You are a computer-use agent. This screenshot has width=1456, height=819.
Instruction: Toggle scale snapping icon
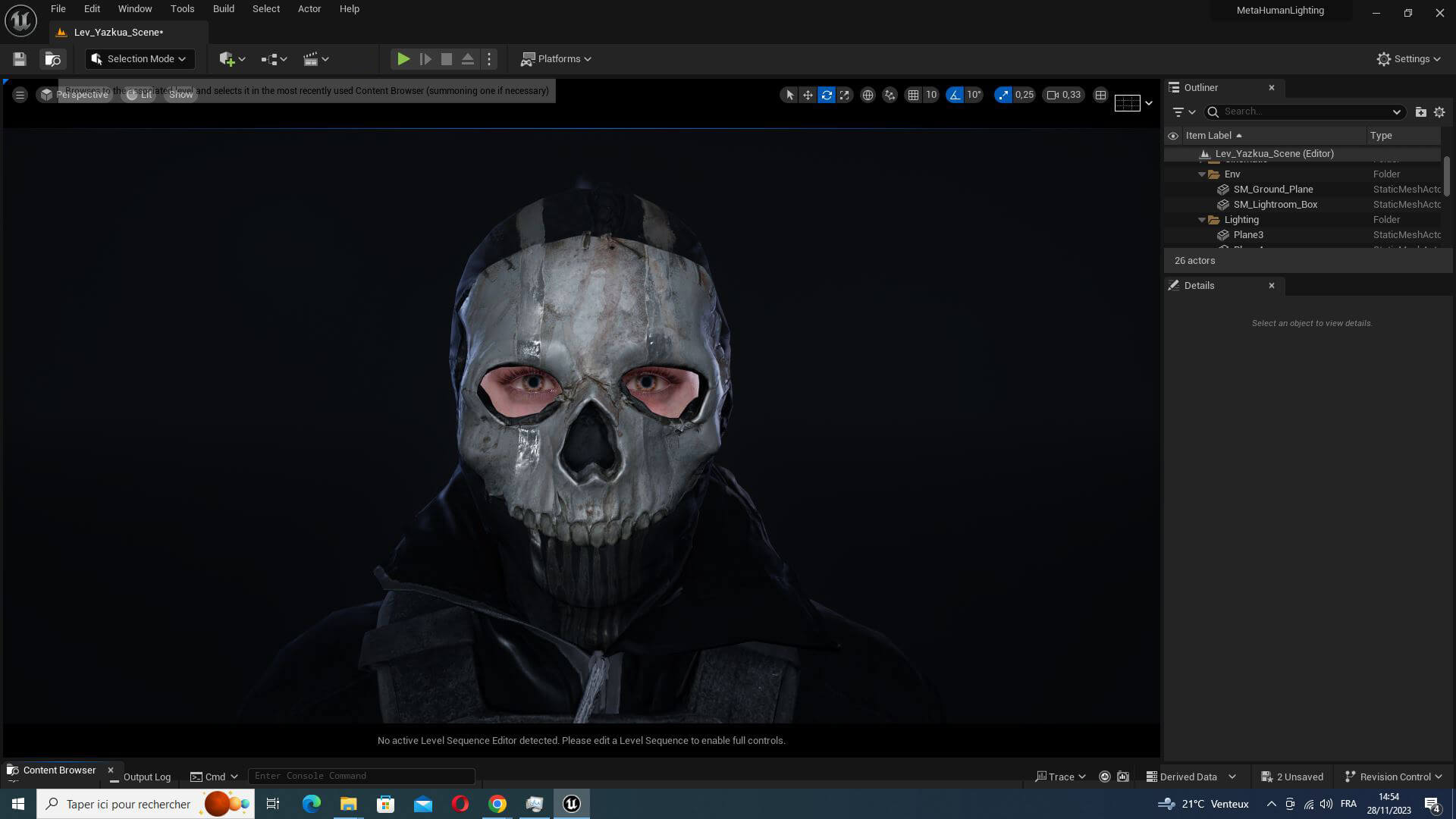click(x=1003, y=95)
